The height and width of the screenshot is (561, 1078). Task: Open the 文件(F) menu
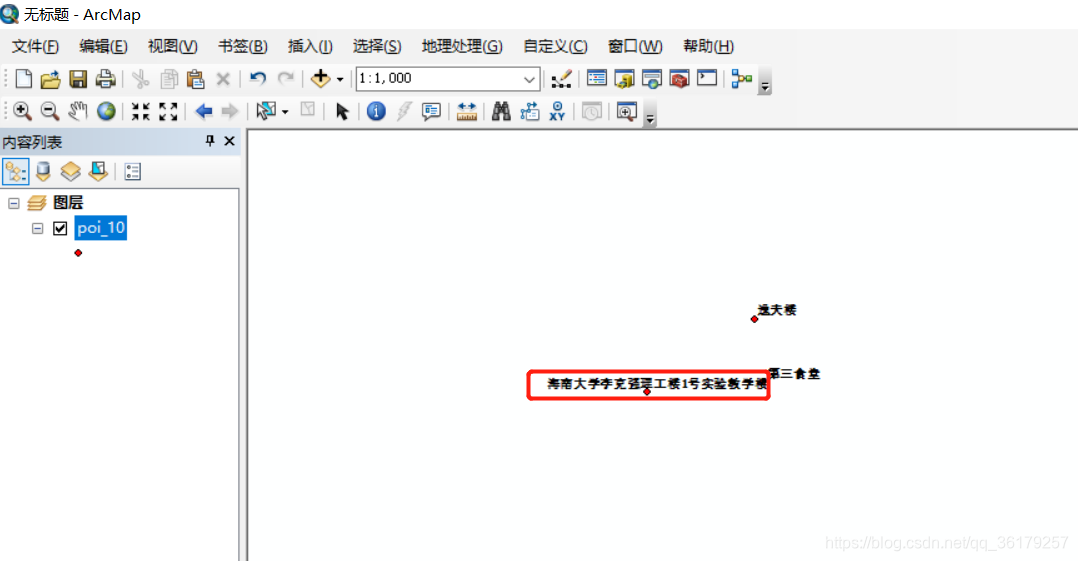pos(35,46)
